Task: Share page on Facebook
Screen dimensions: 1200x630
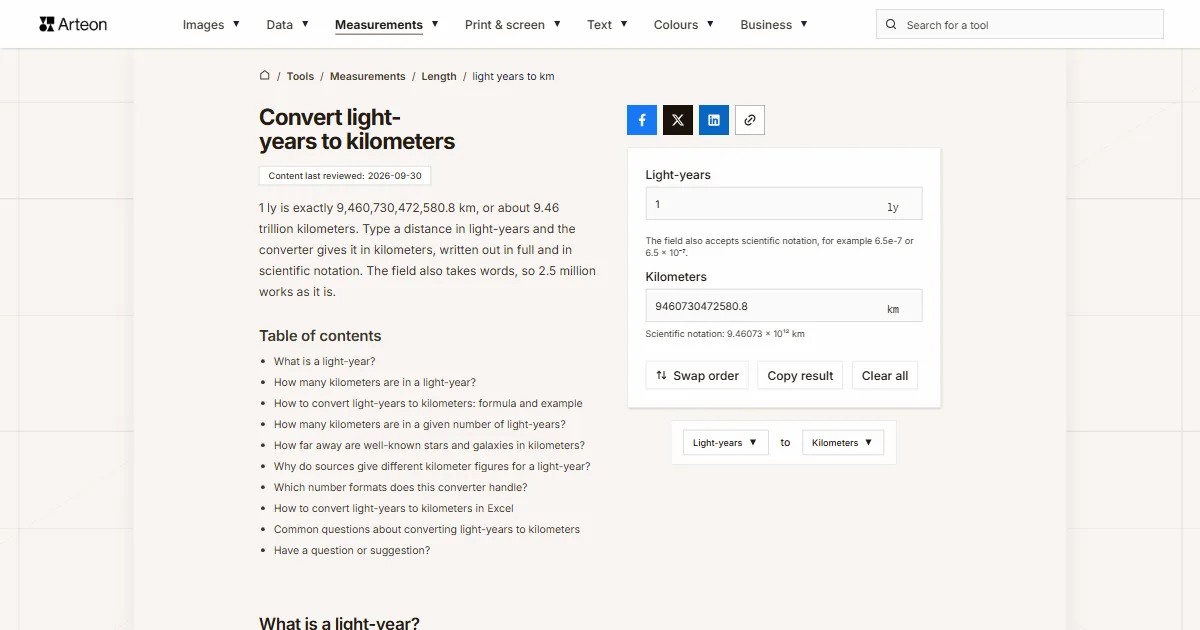Action: pos(642,120)
